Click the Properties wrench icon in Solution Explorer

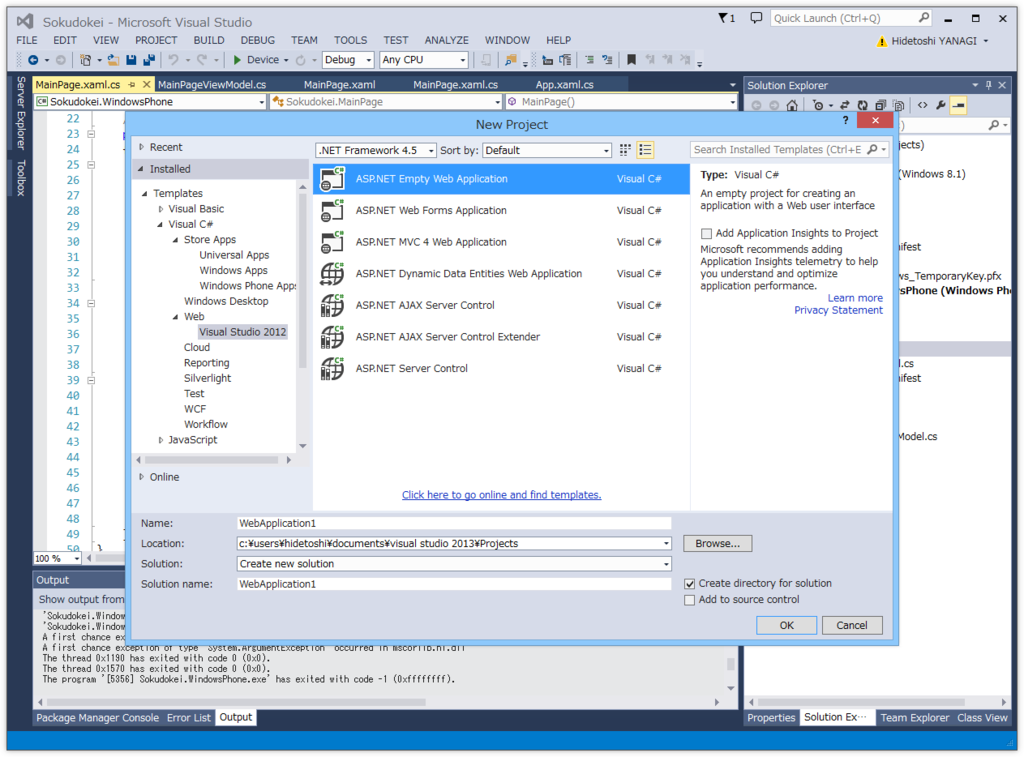click(x=940, y=105)
